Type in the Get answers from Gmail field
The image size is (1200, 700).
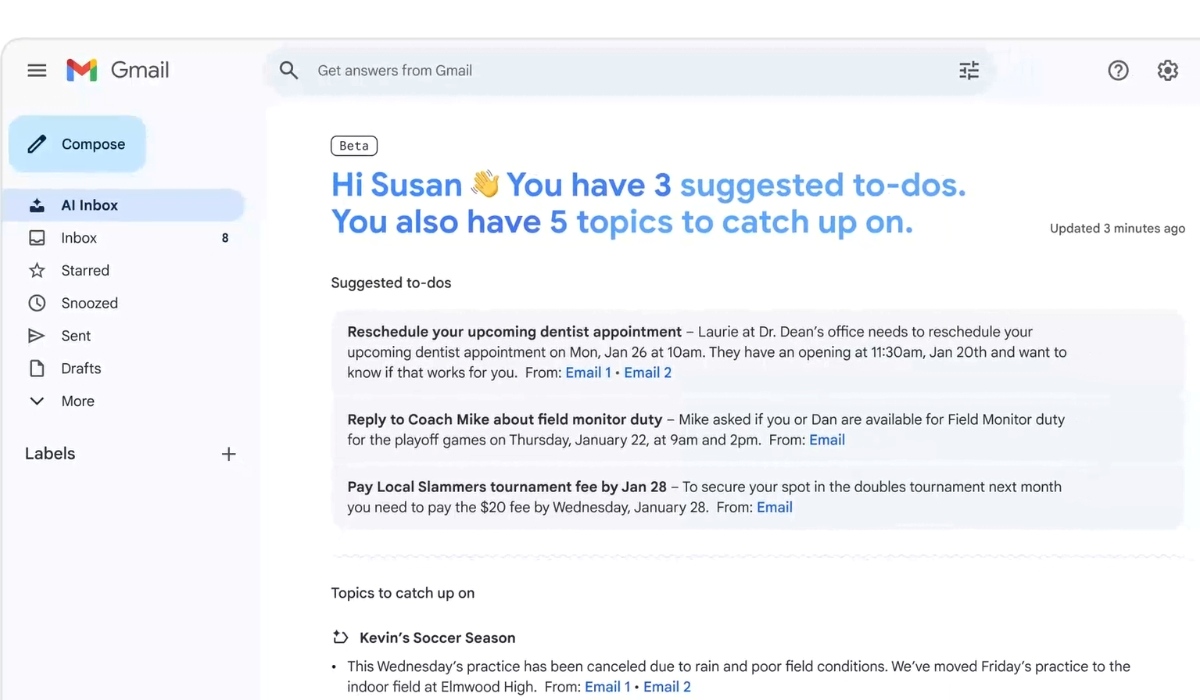click(620, 70)
